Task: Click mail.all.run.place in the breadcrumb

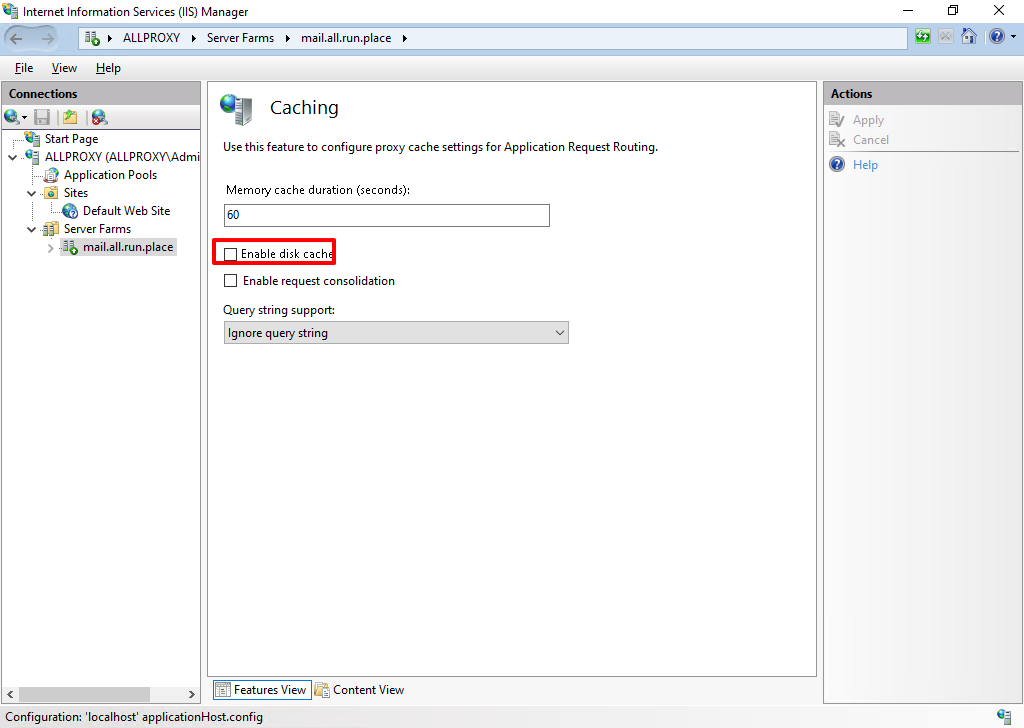Action: [346, 38]
